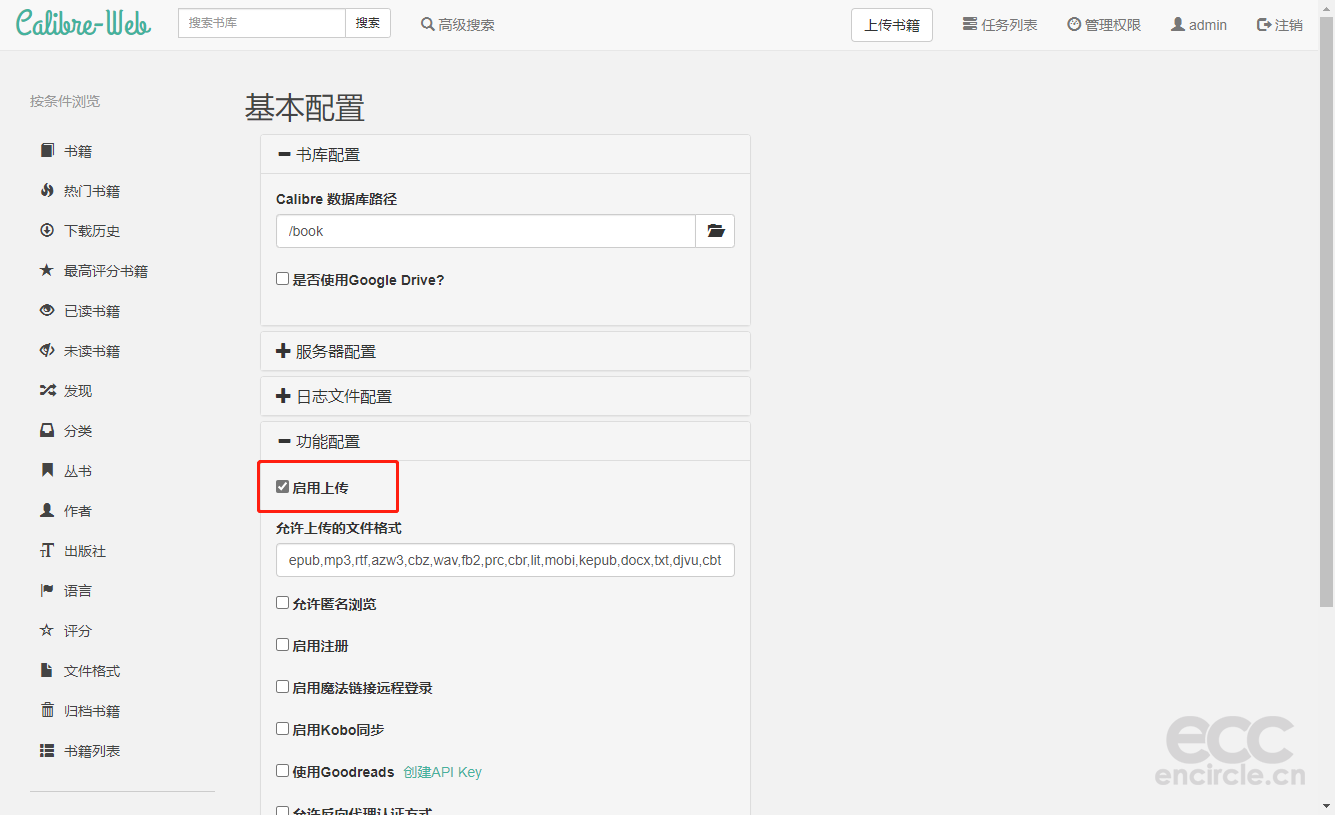Click the folder browse icon beside /book path
The height and width of the screenshot is (815, 1335).
click(715, 231)
